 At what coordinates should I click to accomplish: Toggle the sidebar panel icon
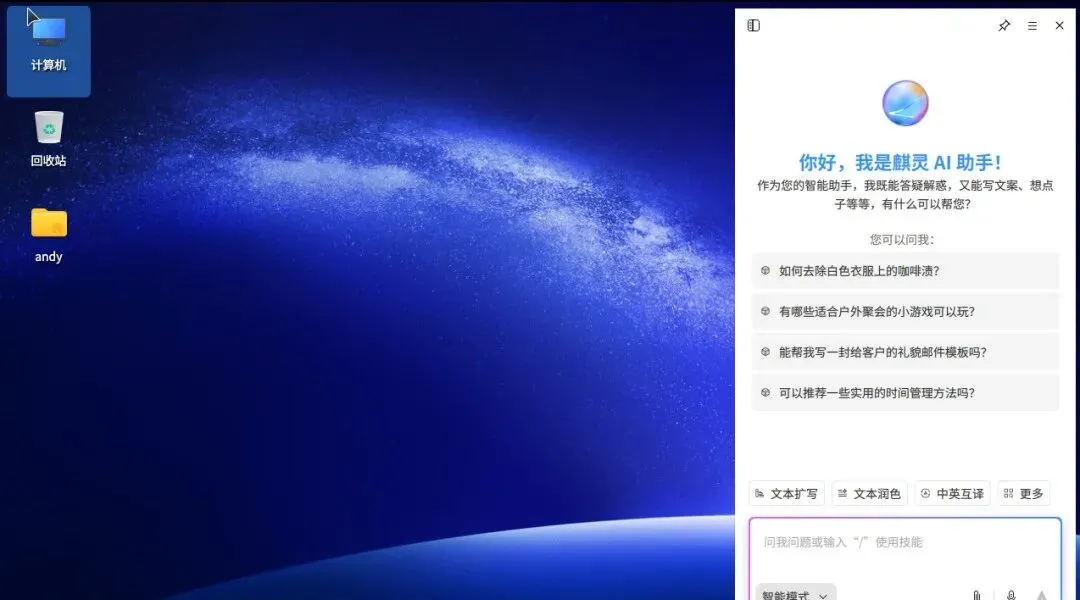point(754,25)
